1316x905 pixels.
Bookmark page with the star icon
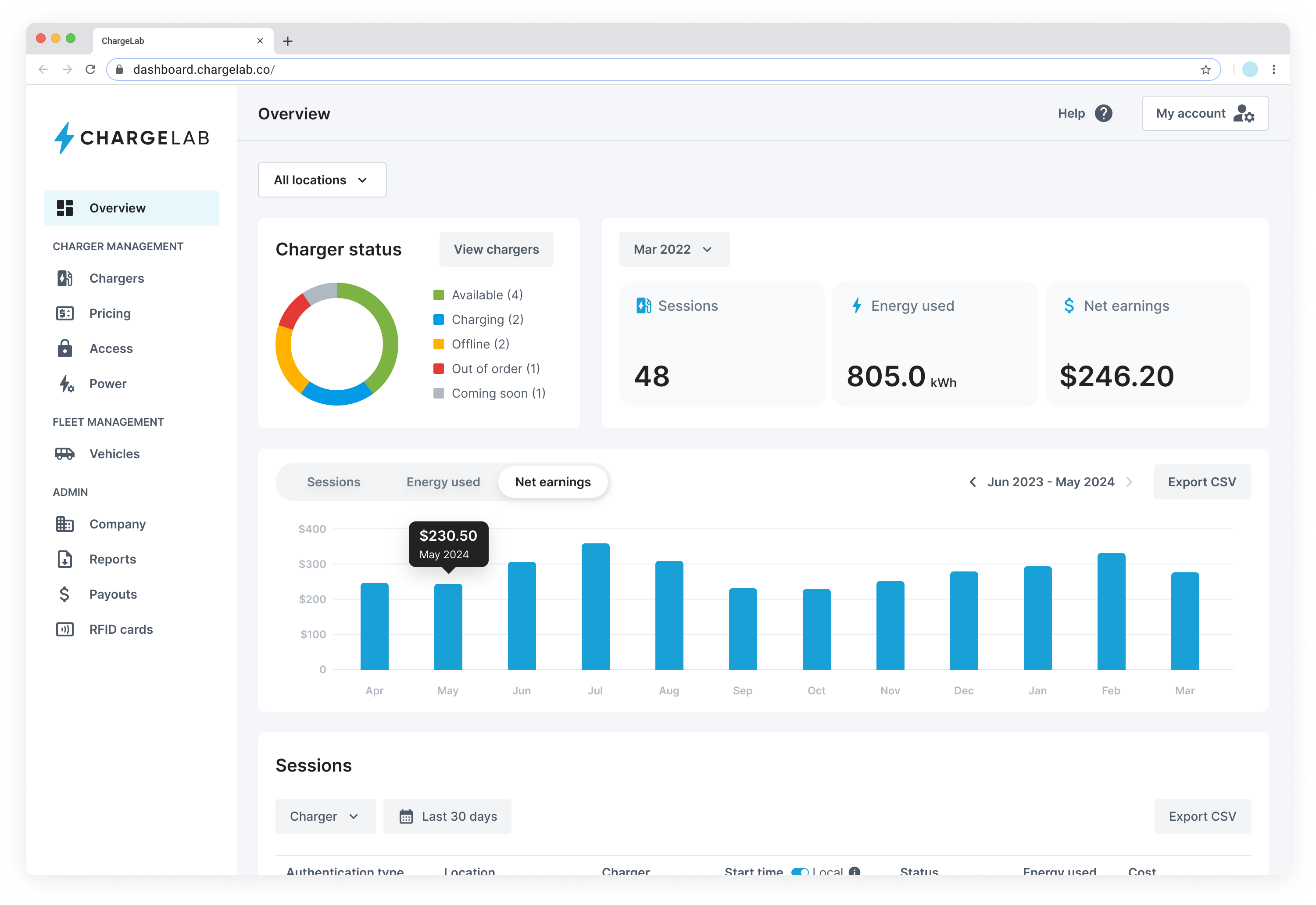1205,69
